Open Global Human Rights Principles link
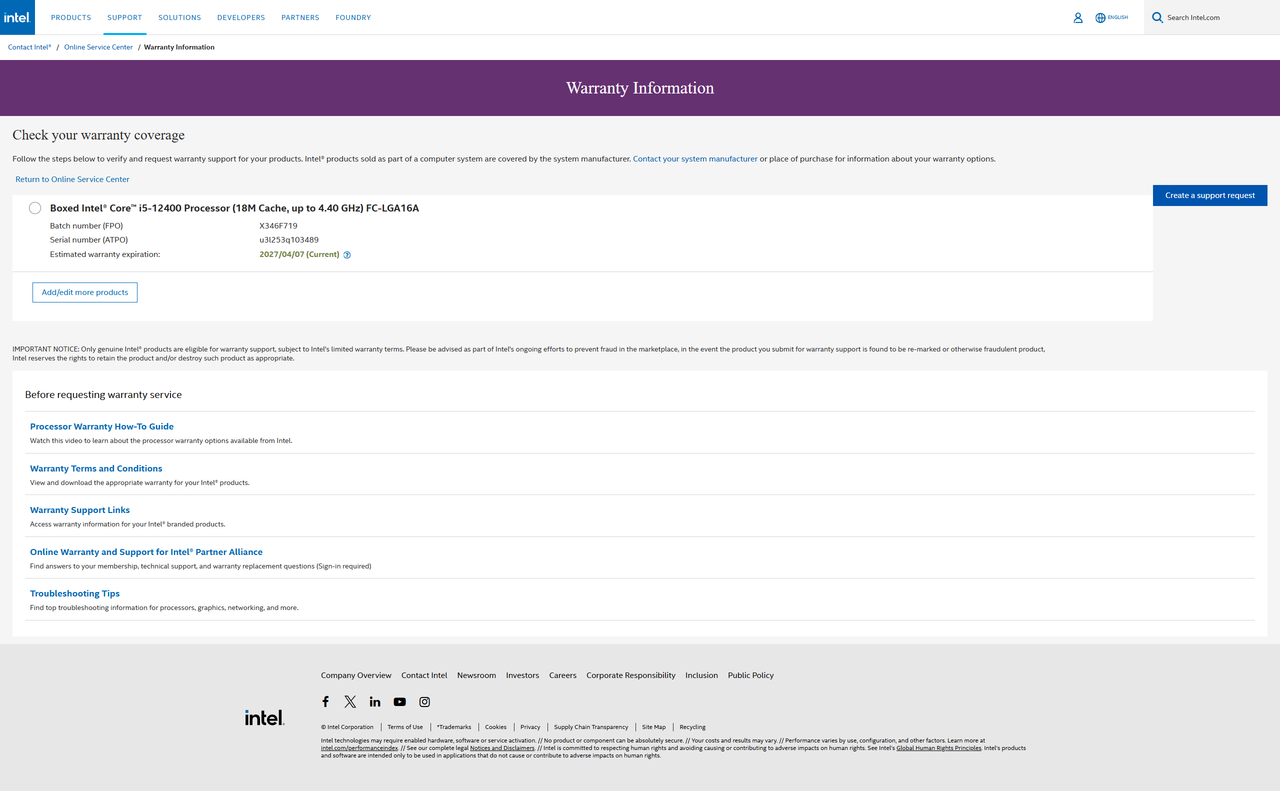Image resolution: width=1280 pixels, height=791 pixels. pyautogui.click(x=938, y=748)
